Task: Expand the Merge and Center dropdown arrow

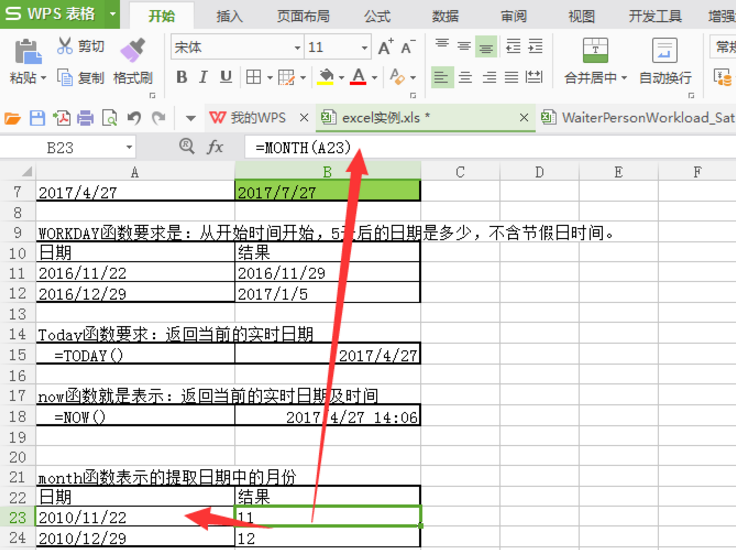Action: (624, 77)
